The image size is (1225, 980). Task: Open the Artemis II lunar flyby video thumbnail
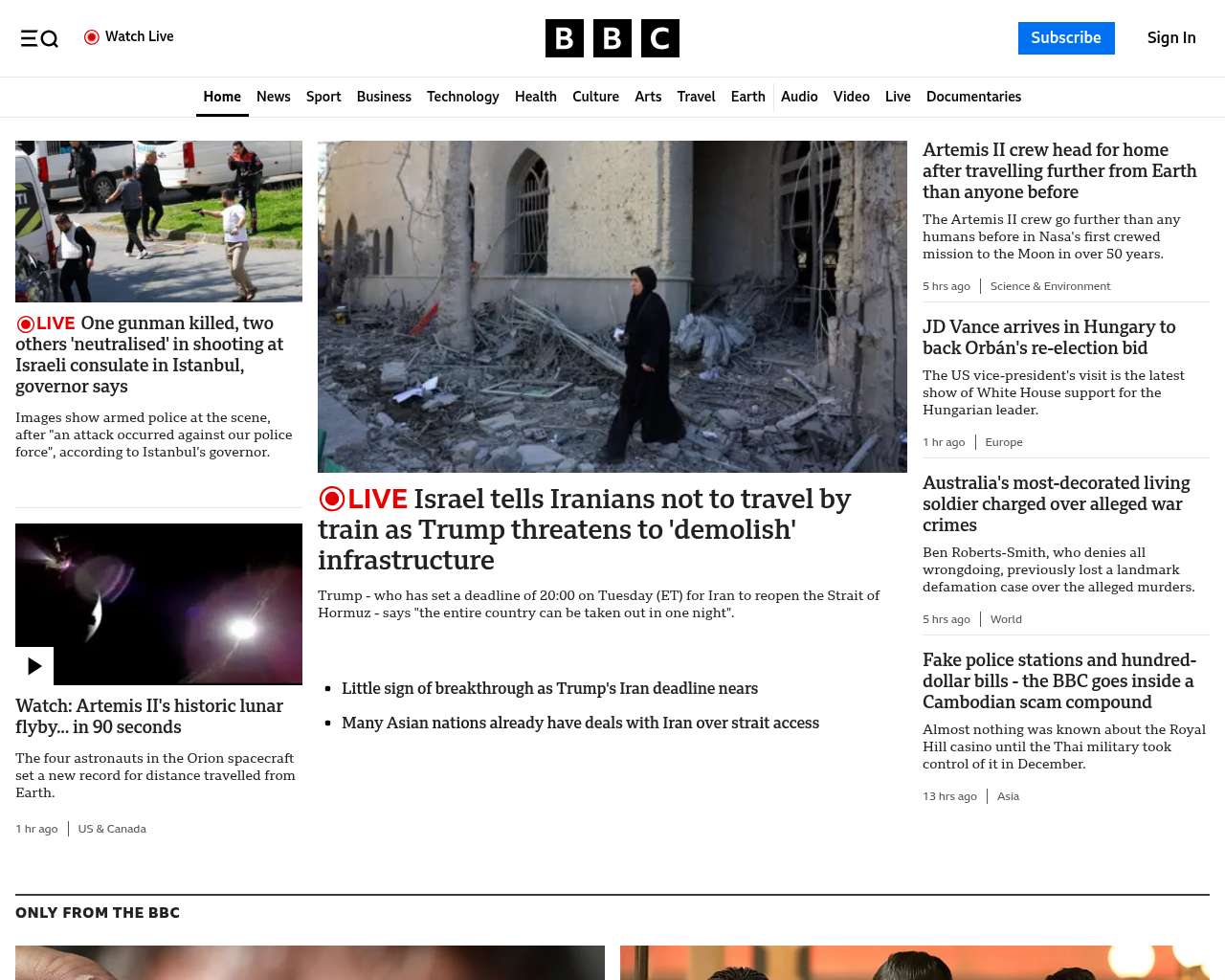(x=159, y=604)
